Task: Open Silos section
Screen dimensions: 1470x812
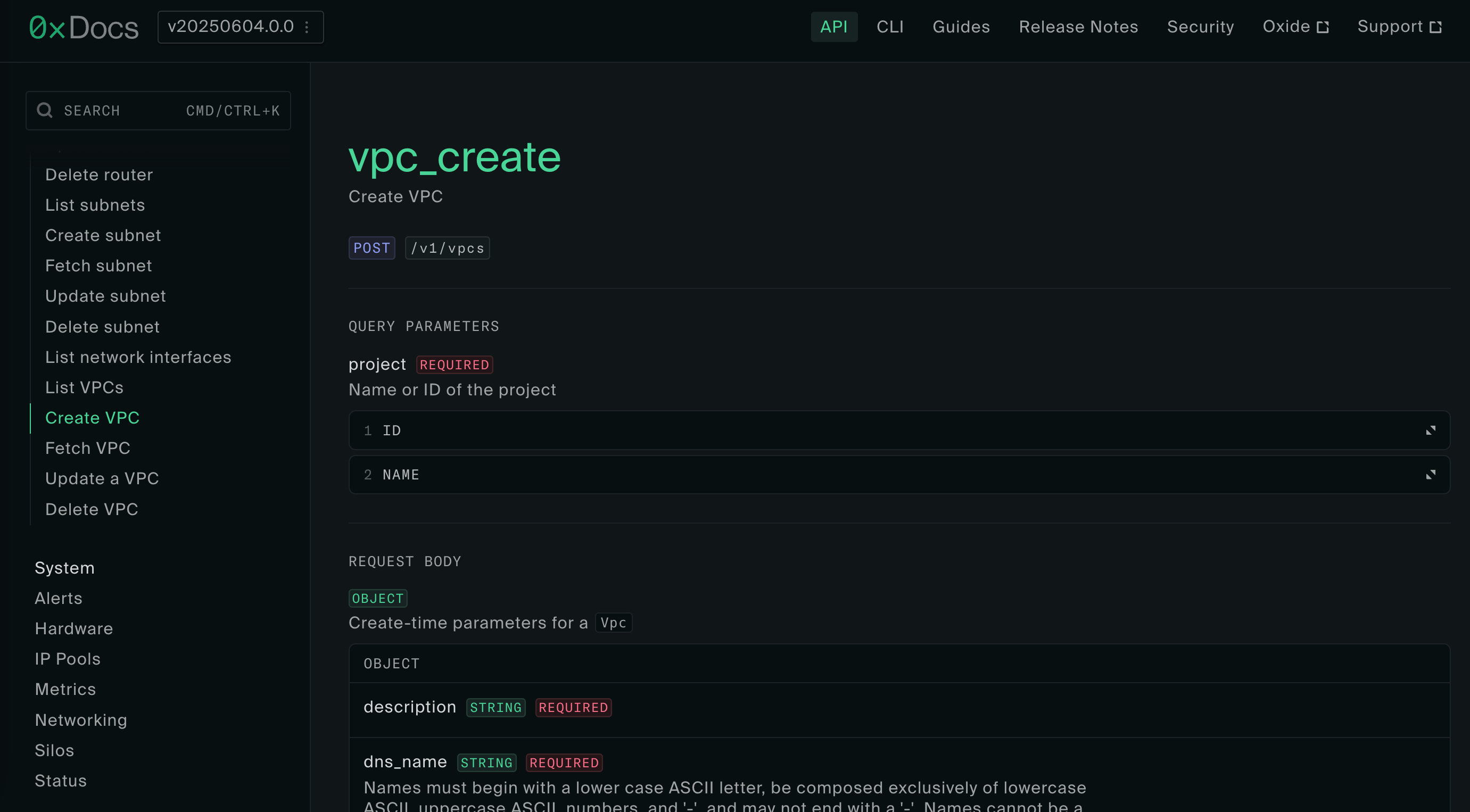Action: tap(55, 750)
